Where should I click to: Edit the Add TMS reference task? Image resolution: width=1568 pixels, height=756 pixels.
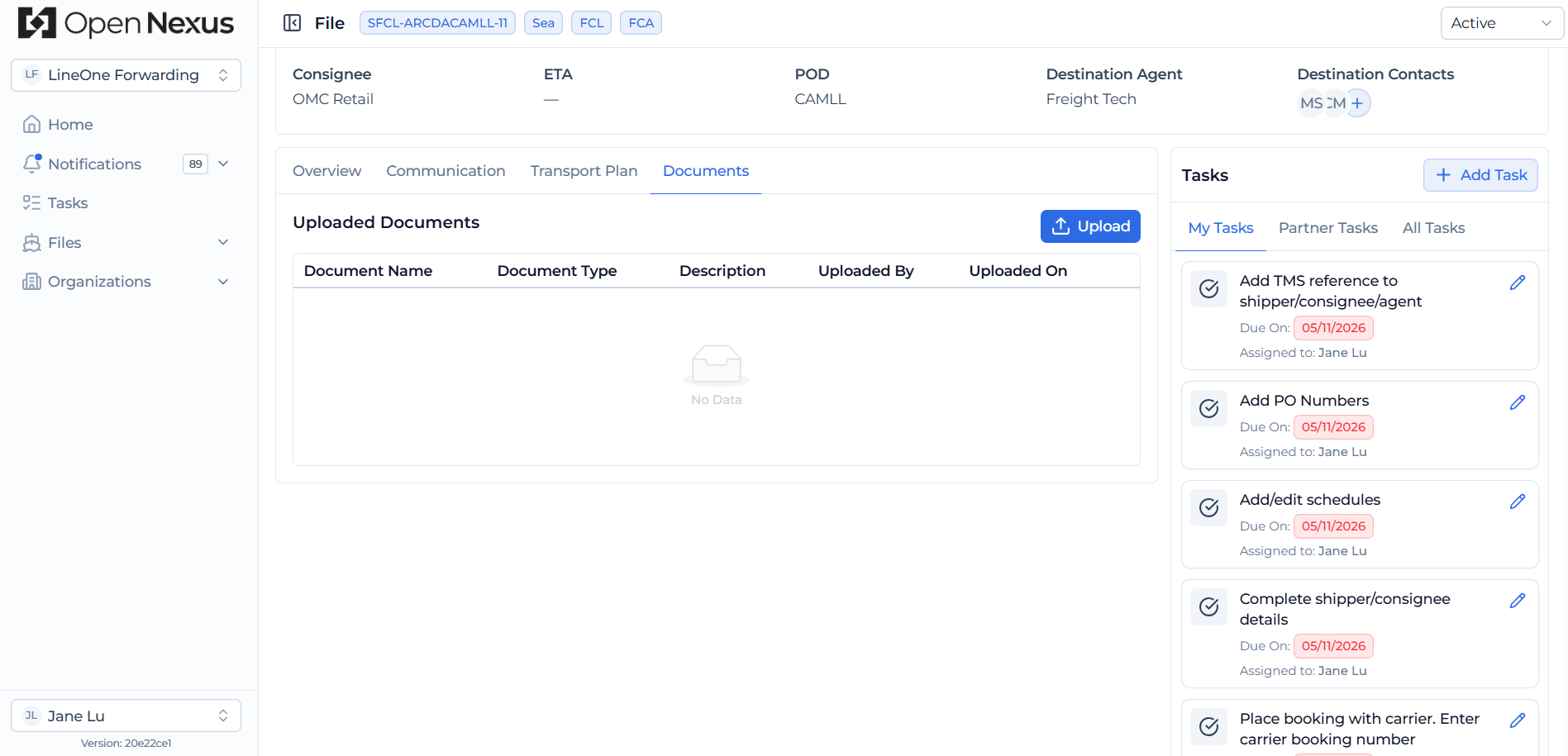tap(1518, 283)
